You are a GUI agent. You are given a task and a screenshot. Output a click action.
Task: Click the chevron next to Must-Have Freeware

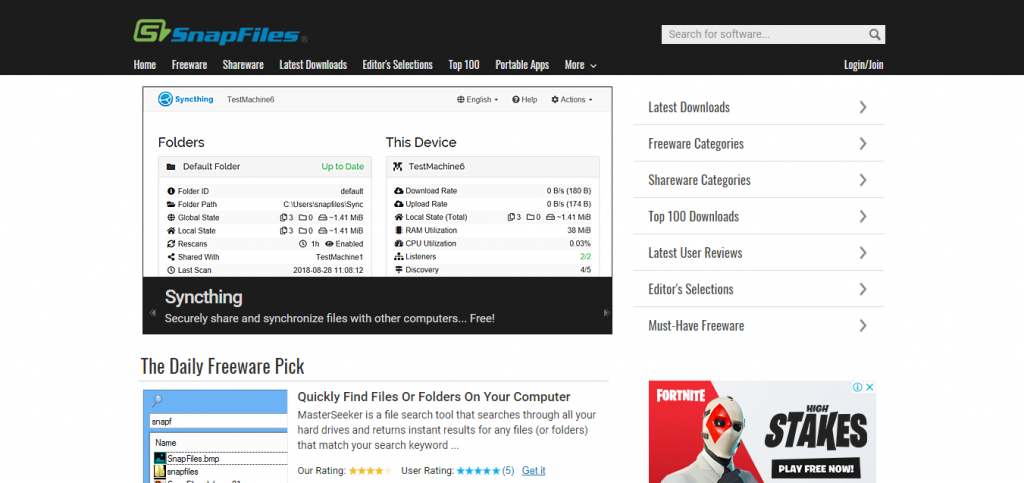(x=863, y=326)
